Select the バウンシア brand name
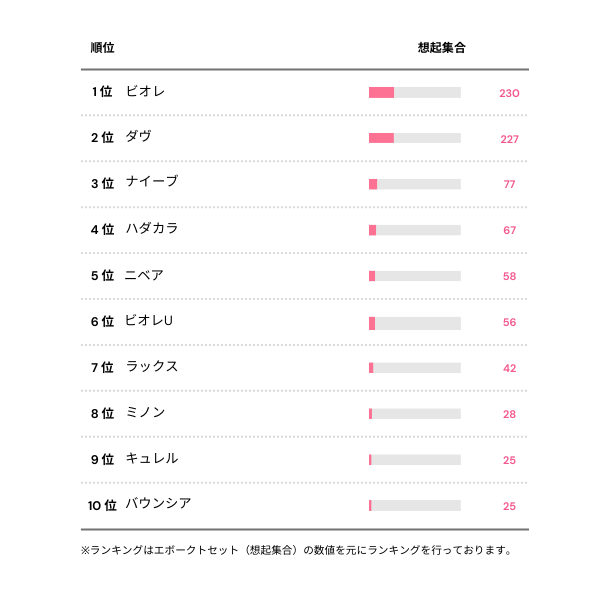The width and height of the screenshot is (600, 600). tap(158, 504)
